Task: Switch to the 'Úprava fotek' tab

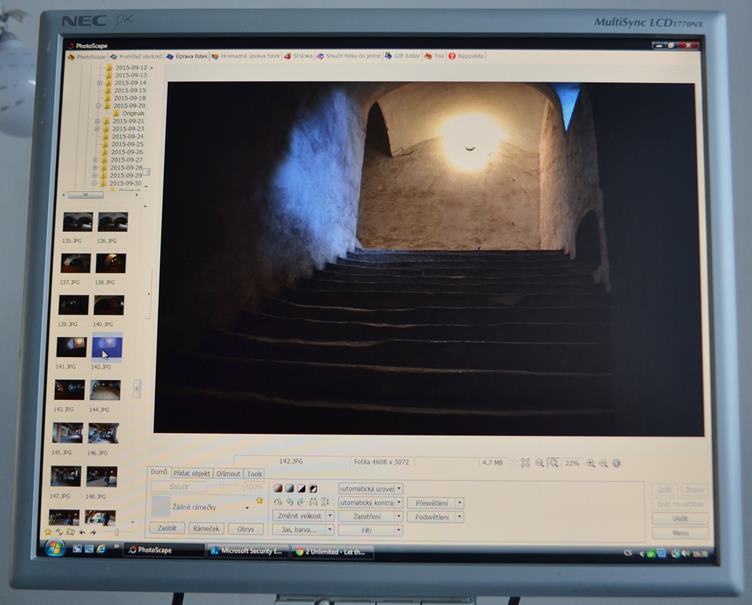Action: point(188,56)
